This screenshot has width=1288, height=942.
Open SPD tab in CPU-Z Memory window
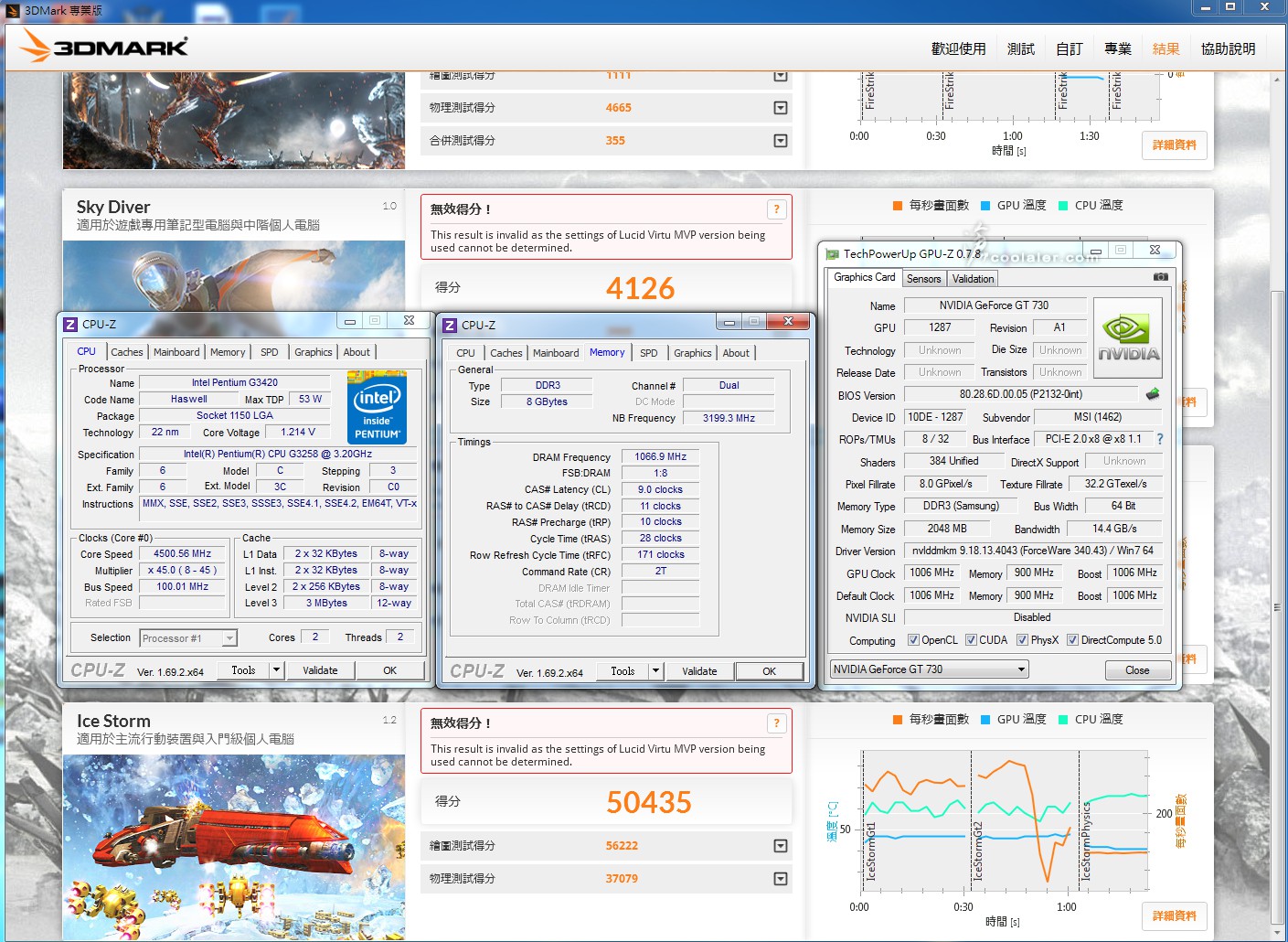pyautogui.click(x=649, y=353)
